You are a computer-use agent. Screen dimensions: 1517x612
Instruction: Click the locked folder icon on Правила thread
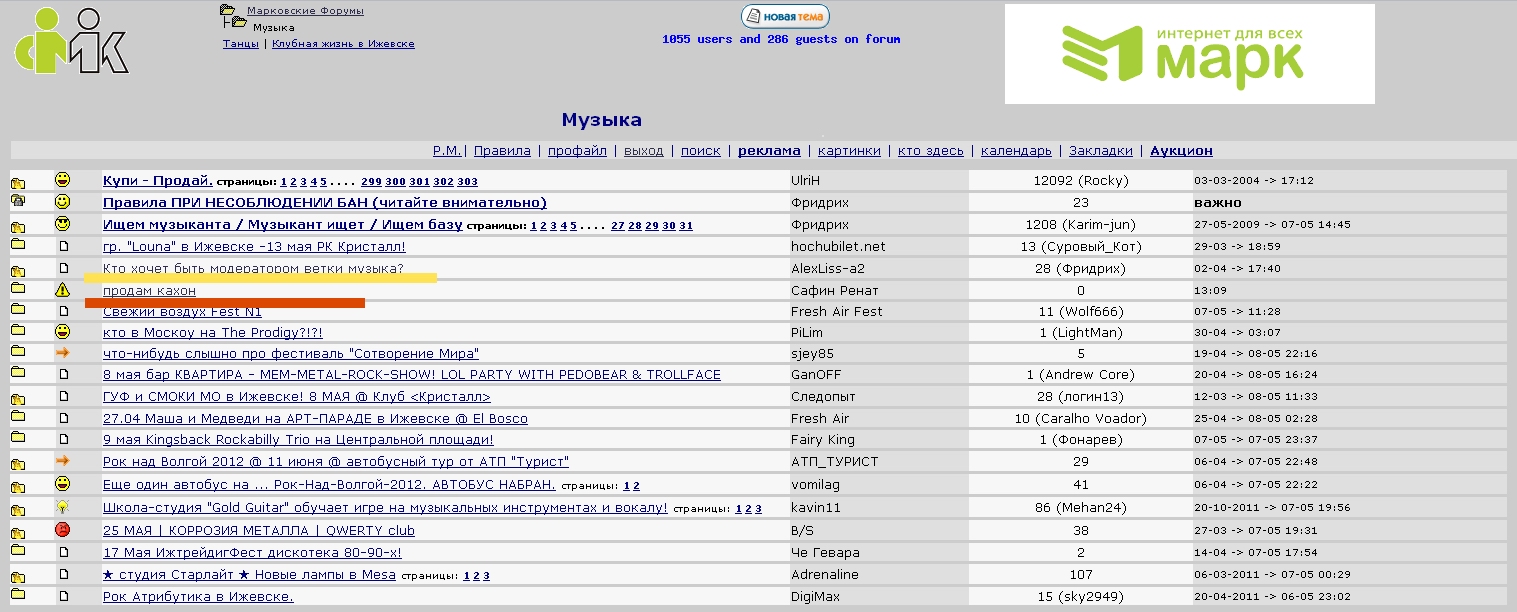[x=18, y=202]
